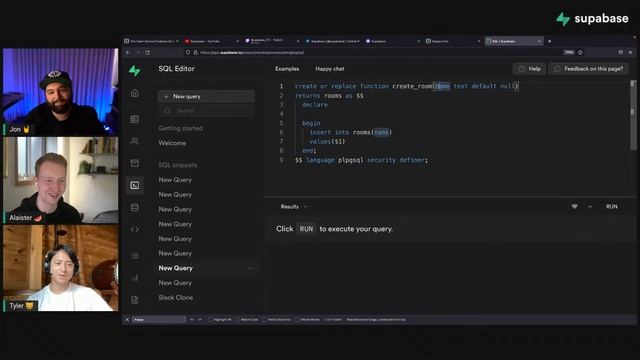Open the Authentication users sidebar icon
Image resolution: width=640 pixels, height=360 pixels.
[135, 141]
